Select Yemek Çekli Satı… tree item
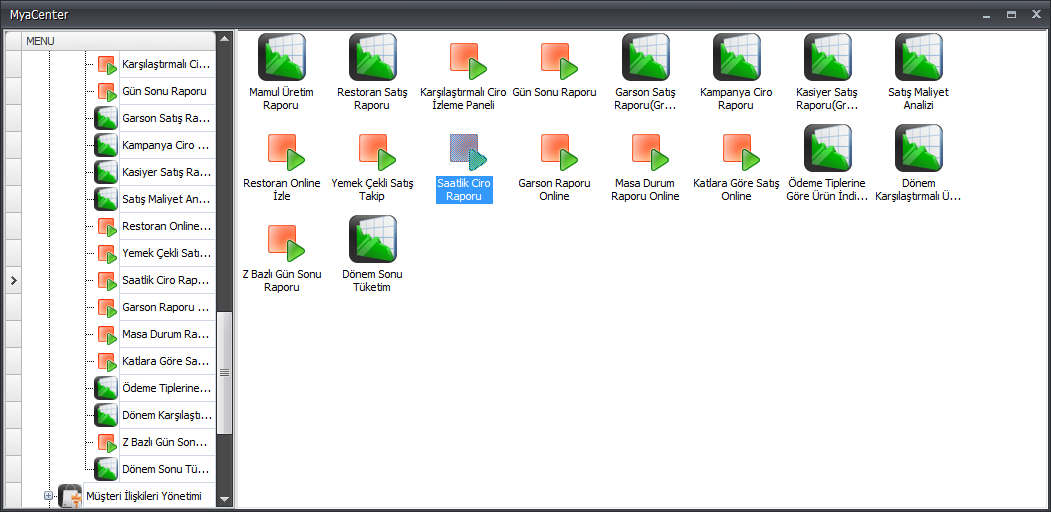 pyautogui.click(x=167, y=253)
